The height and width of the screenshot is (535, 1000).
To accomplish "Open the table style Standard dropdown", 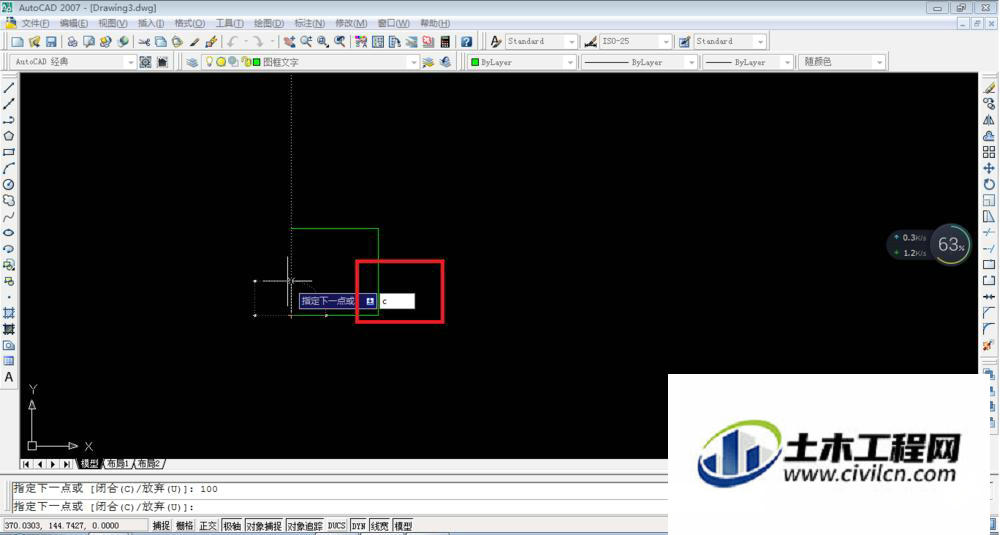I will tap(730, 41).
